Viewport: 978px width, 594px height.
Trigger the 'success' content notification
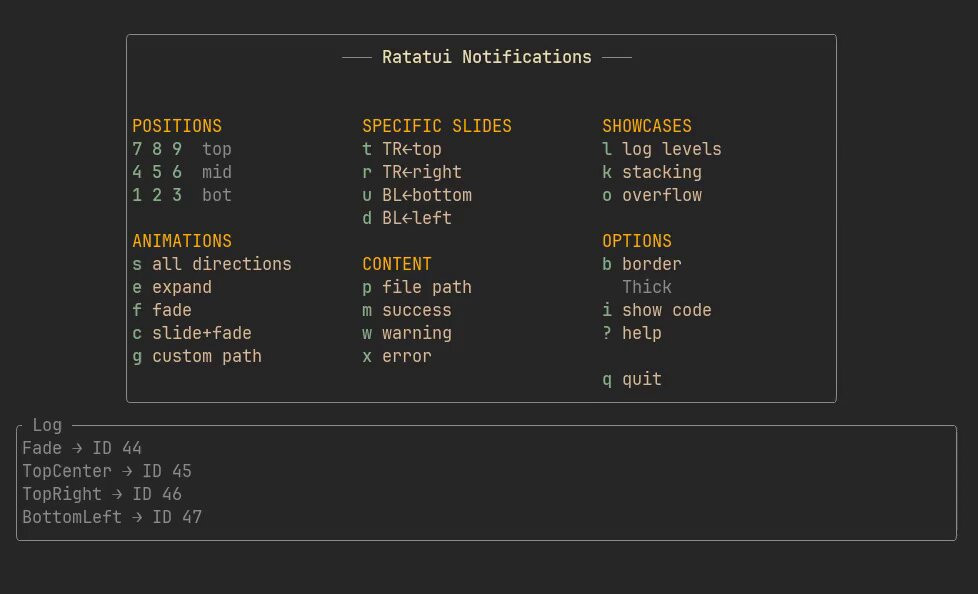tap(416, 311)
